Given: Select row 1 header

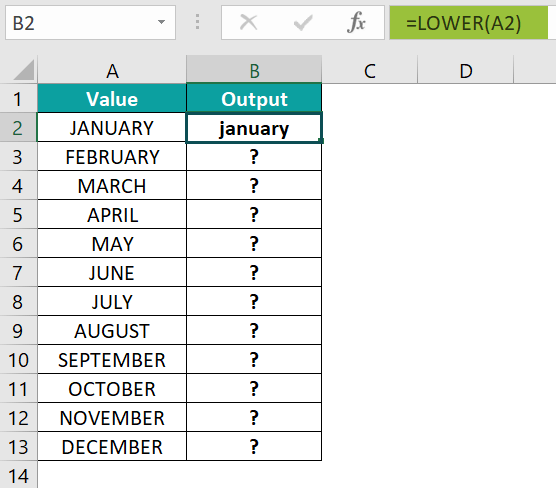Looking at the screenshot, I should coord(18,99).
